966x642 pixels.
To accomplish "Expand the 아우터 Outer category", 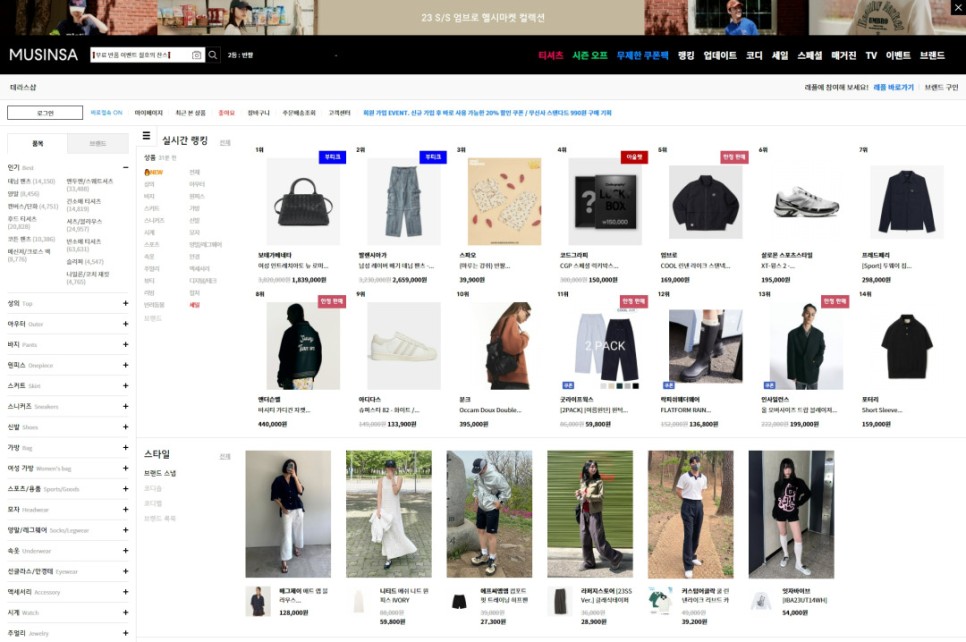I will coord(125,324).
